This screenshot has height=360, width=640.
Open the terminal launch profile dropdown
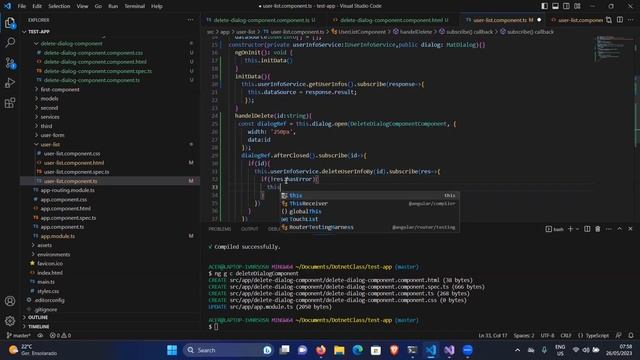(578, 229)
